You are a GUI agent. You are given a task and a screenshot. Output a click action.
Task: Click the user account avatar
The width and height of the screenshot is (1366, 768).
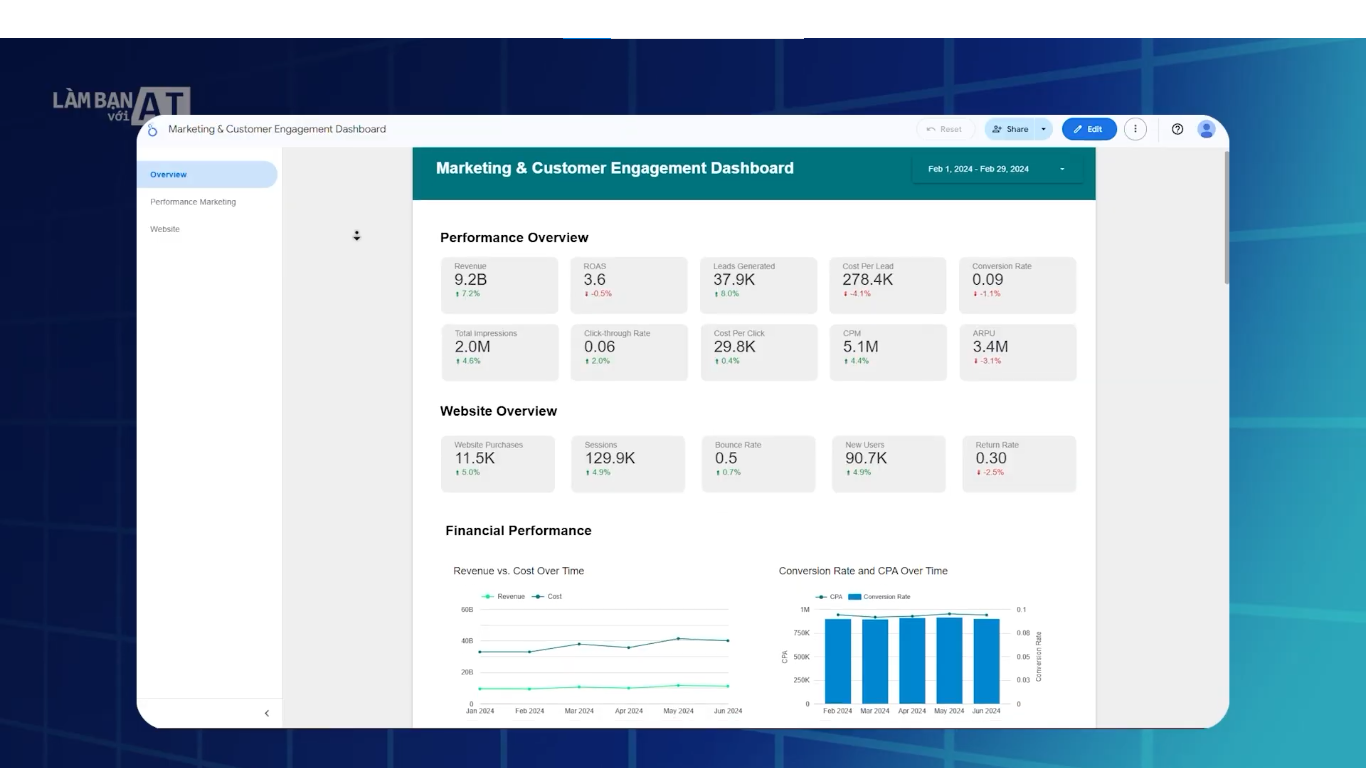pyautogui.click(x=1206, y=129)
